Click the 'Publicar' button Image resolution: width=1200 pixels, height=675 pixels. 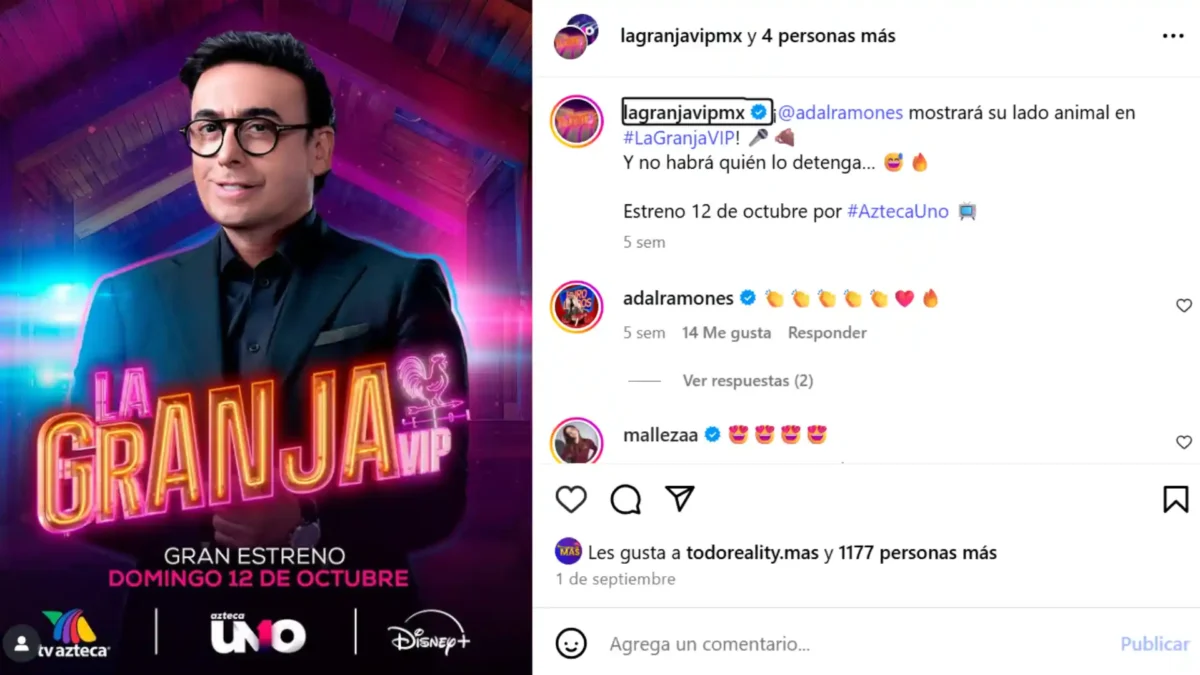1155,644
